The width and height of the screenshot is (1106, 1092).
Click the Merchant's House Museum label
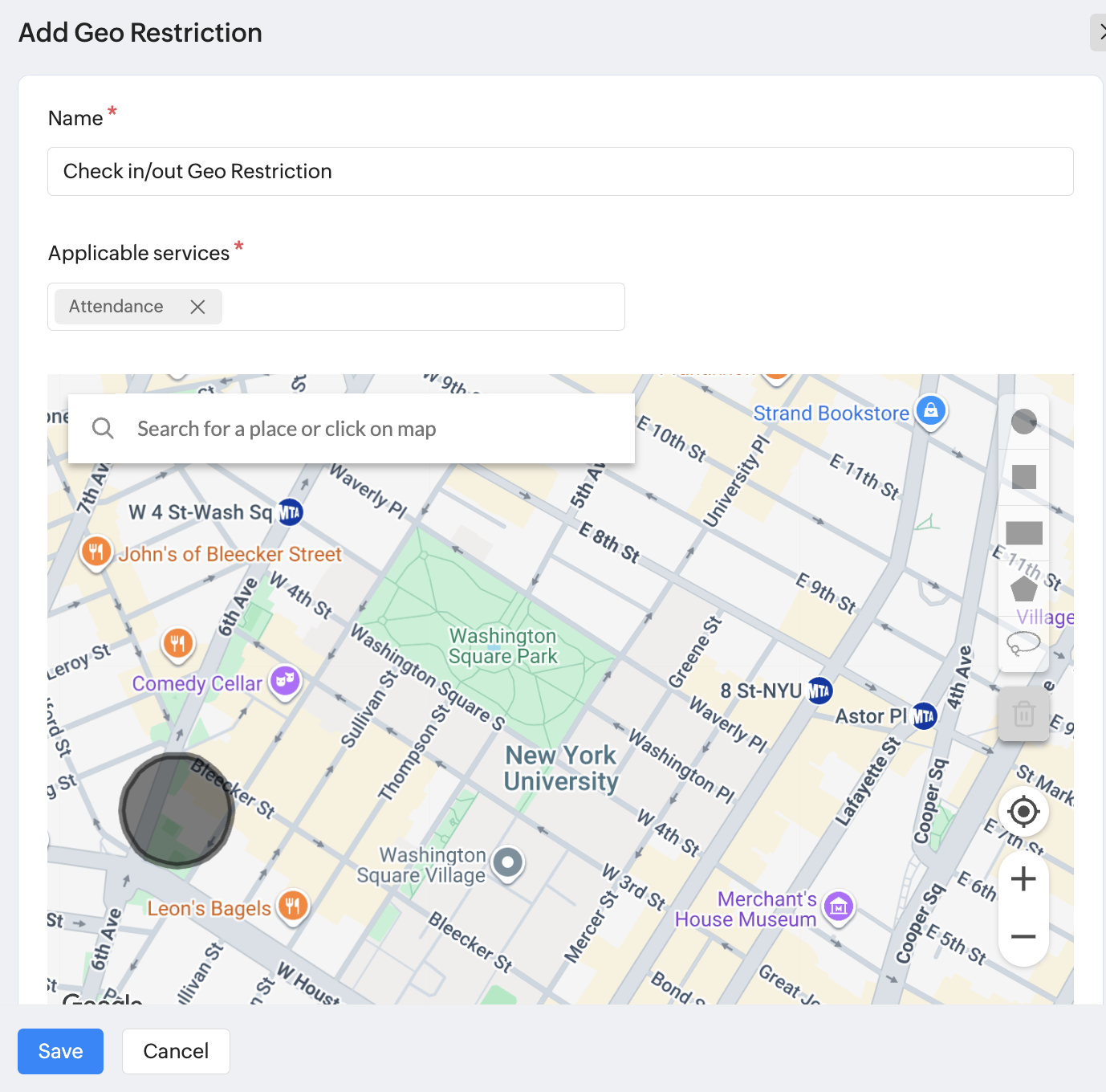pyautogui.click(x=746, y=909)
